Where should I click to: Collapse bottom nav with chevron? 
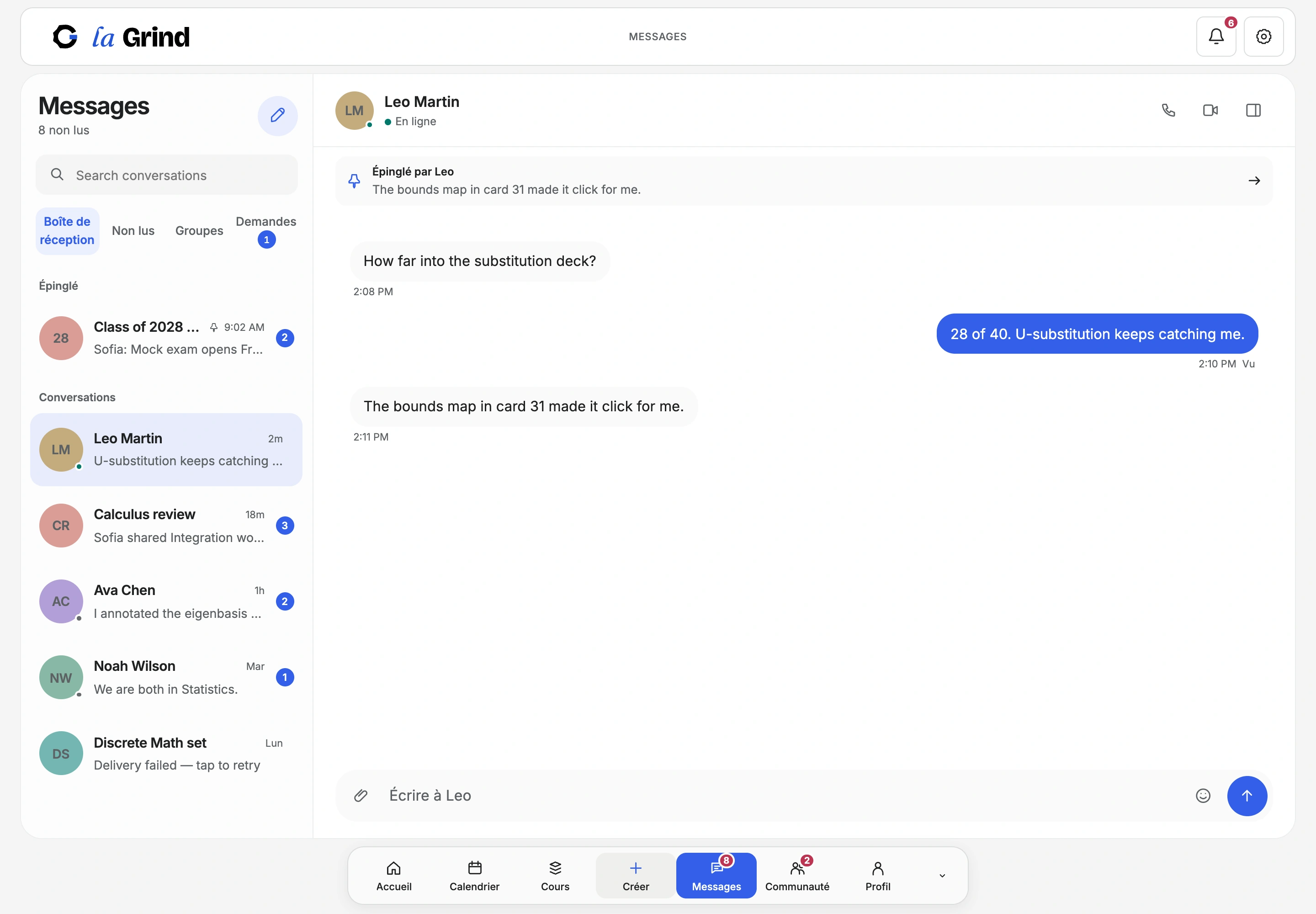tap(942, 876)
